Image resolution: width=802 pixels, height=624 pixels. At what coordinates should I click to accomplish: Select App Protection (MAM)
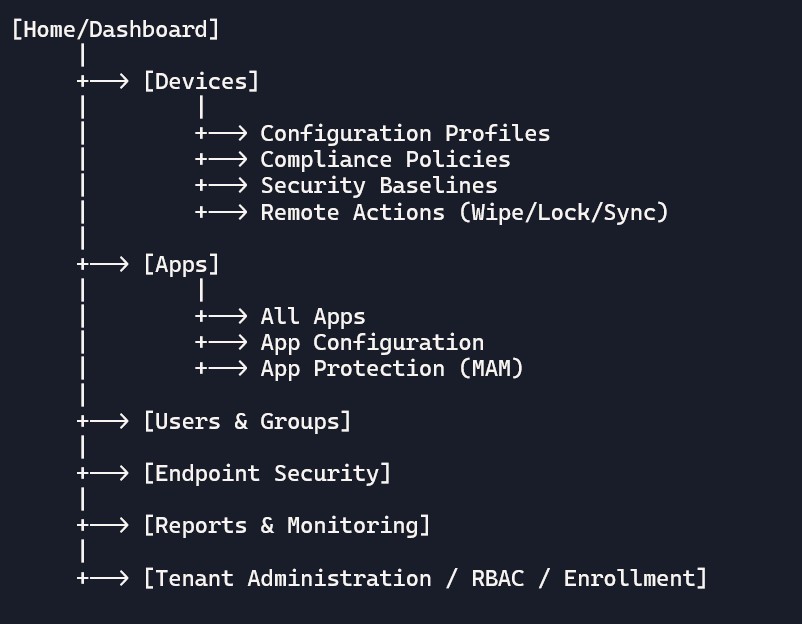(x=392, y=368)
